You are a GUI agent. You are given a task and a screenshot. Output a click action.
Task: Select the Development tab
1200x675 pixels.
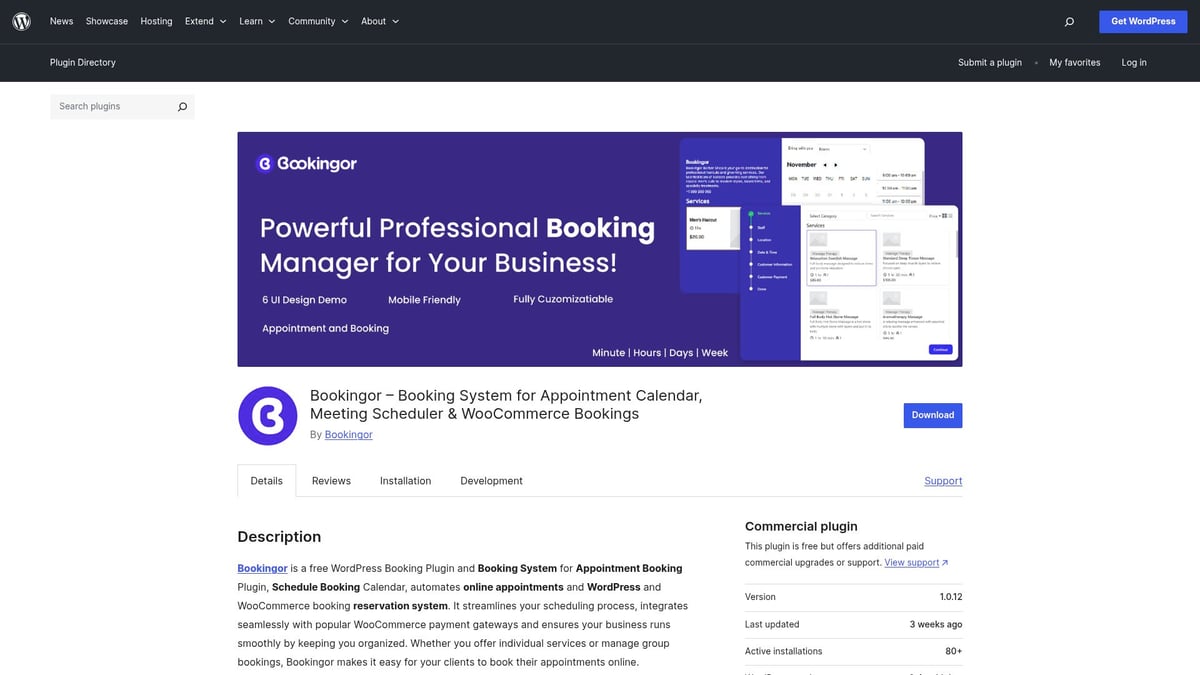pos(491,480)
